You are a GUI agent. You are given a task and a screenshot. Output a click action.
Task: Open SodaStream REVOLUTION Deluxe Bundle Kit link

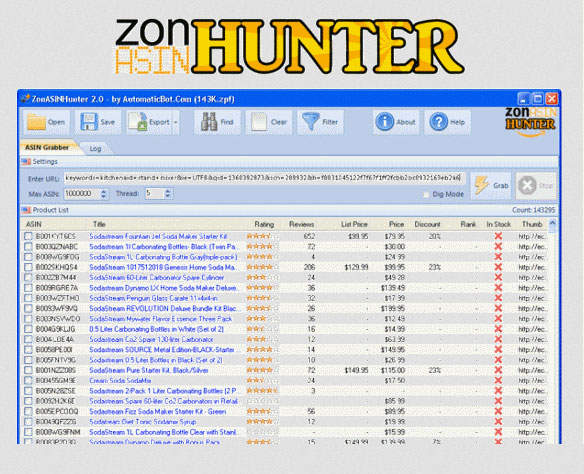[165, 309]
